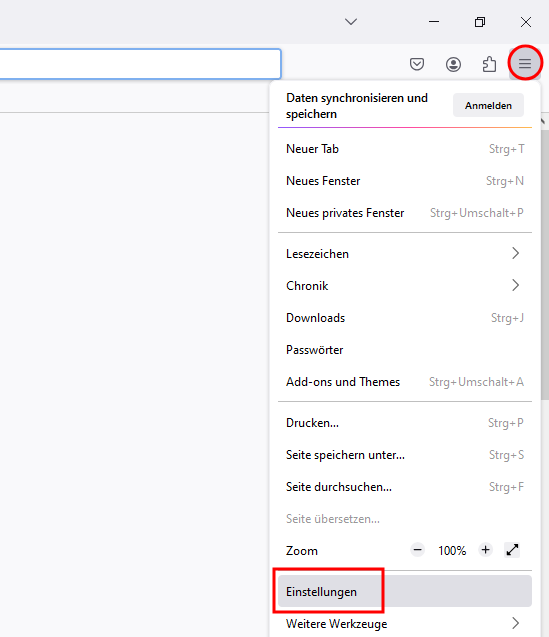This screenshot has width=549, height=637.
Task: Toggle fullscreen with the arrows icon
Action: point(512,550)
